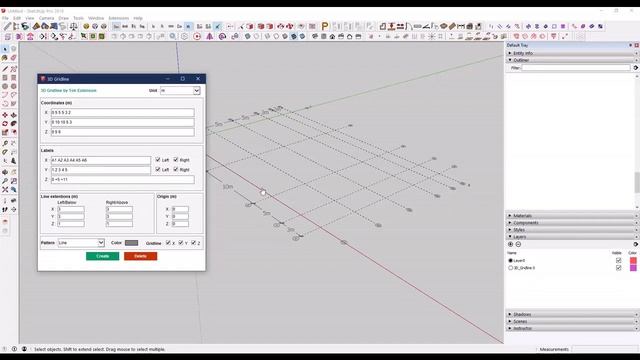
Task: Expand the Shadows panel
Action: [571, 314]
